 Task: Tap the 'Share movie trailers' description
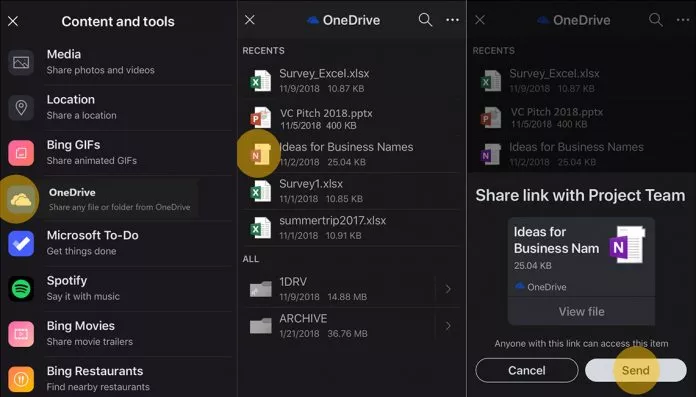[x=90, y=341]
